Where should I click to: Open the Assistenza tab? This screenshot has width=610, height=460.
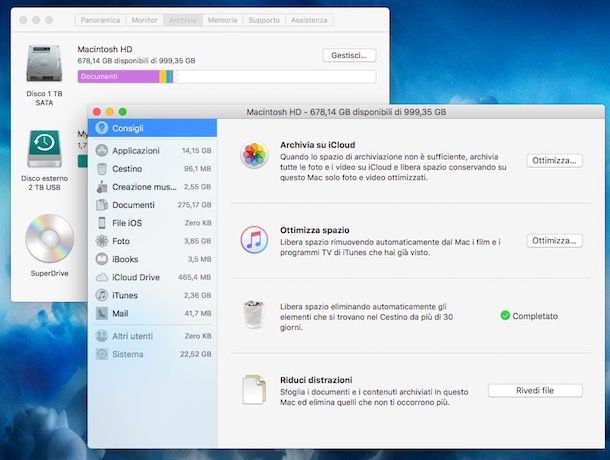(x=309, y=20)
